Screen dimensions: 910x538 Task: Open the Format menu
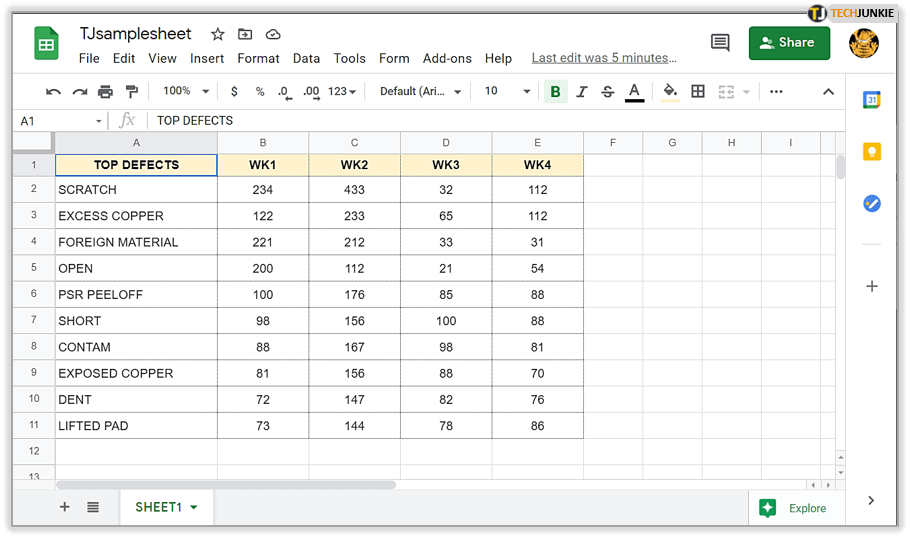(258, 59)
